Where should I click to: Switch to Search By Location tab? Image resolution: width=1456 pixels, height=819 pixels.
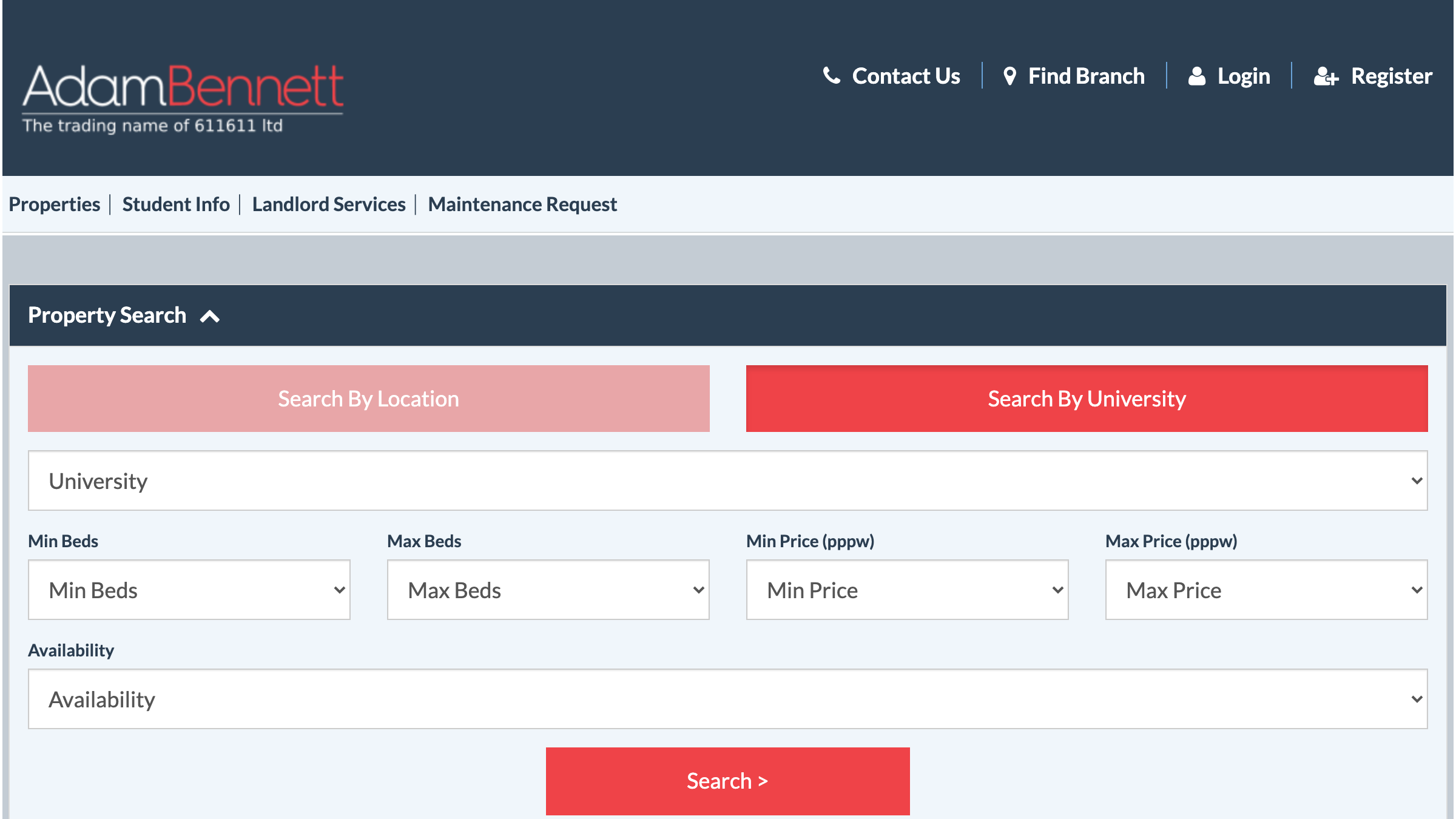369,399
